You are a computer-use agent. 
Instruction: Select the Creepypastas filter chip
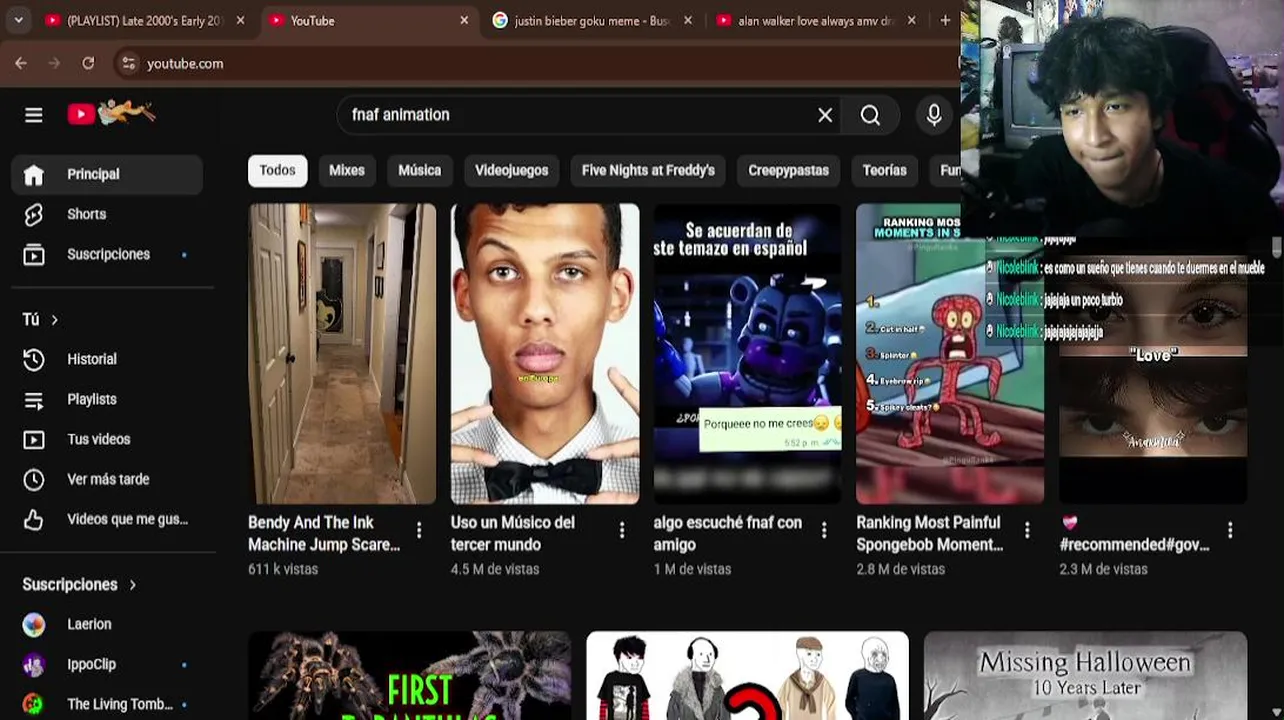[788, 171]
